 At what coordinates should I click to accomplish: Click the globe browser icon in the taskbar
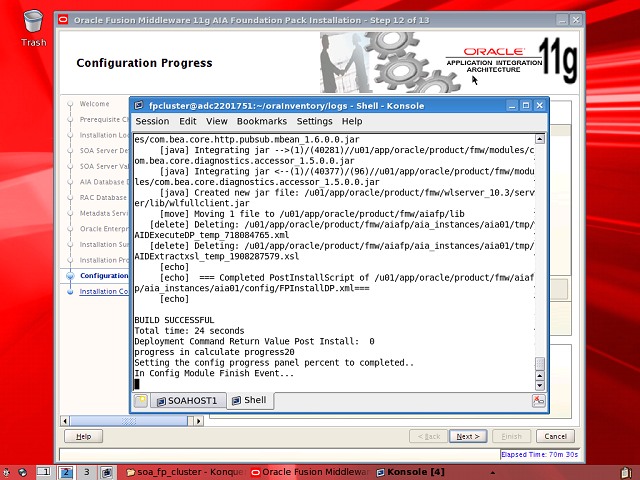point(22,472)
